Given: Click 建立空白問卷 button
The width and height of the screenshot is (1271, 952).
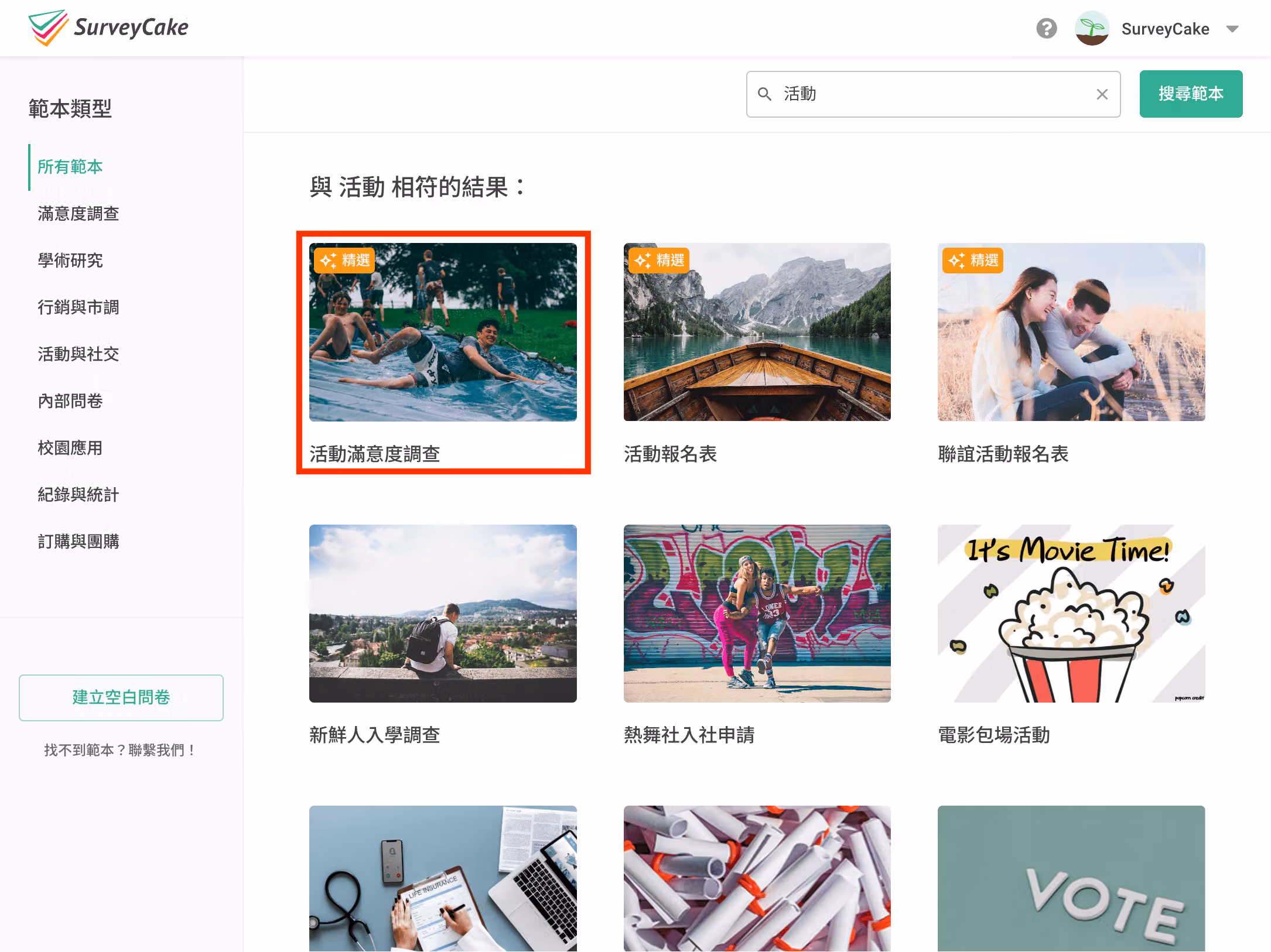Looking at the screenshot, I should (x=121, y=697).
